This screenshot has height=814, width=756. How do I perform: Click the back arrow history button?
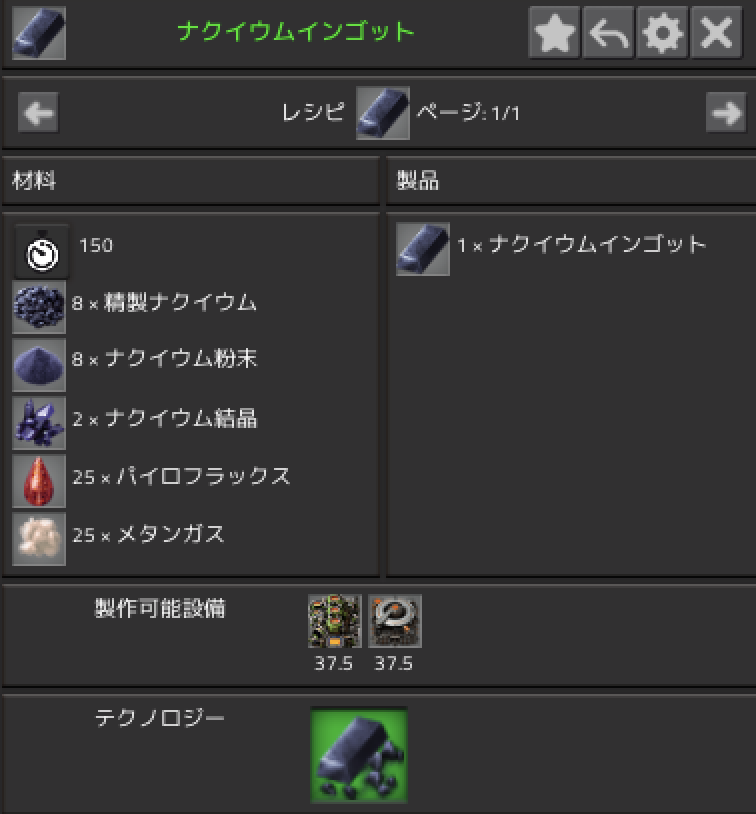coord(609,32)
